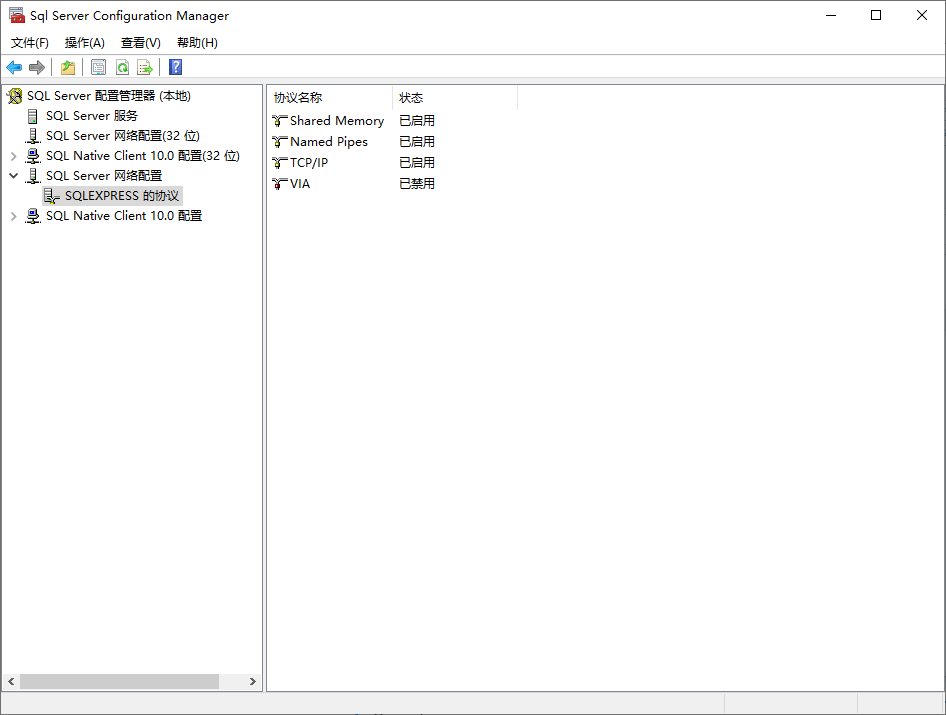Click the Up one level folder icon
Screen dimensions: 946x715
coord(68,67)
